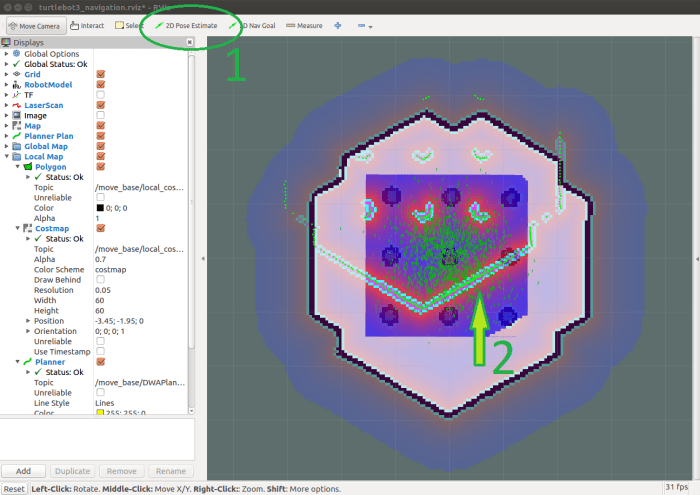Click the Image display icon
Viewport: 700px width, 495px height.
click(x=17, y=115)
